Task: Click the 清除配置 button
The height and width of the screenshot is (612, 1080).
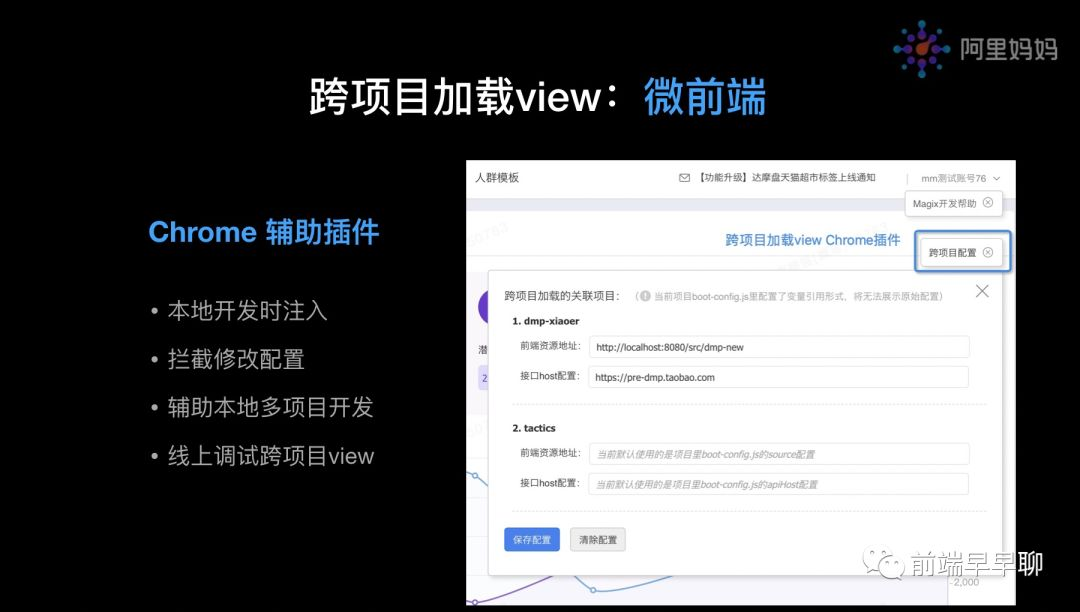Action: [598, 540]
